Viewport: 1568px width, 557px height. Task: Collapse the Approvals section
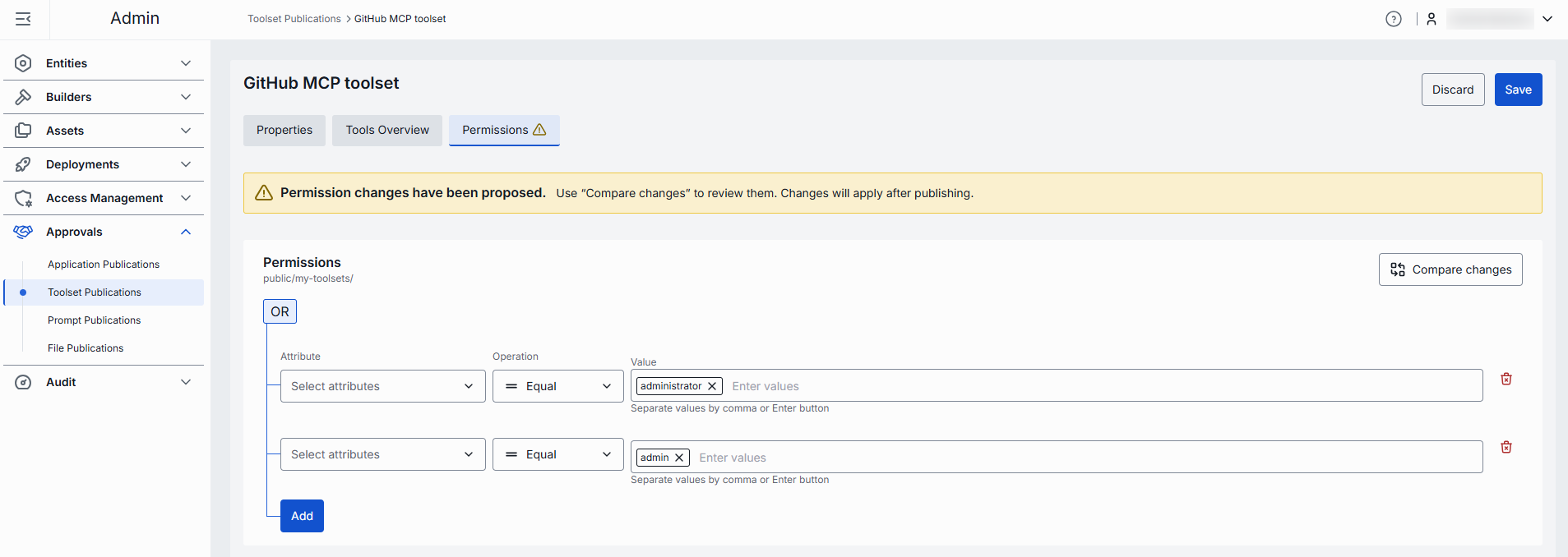coord(186,232)
